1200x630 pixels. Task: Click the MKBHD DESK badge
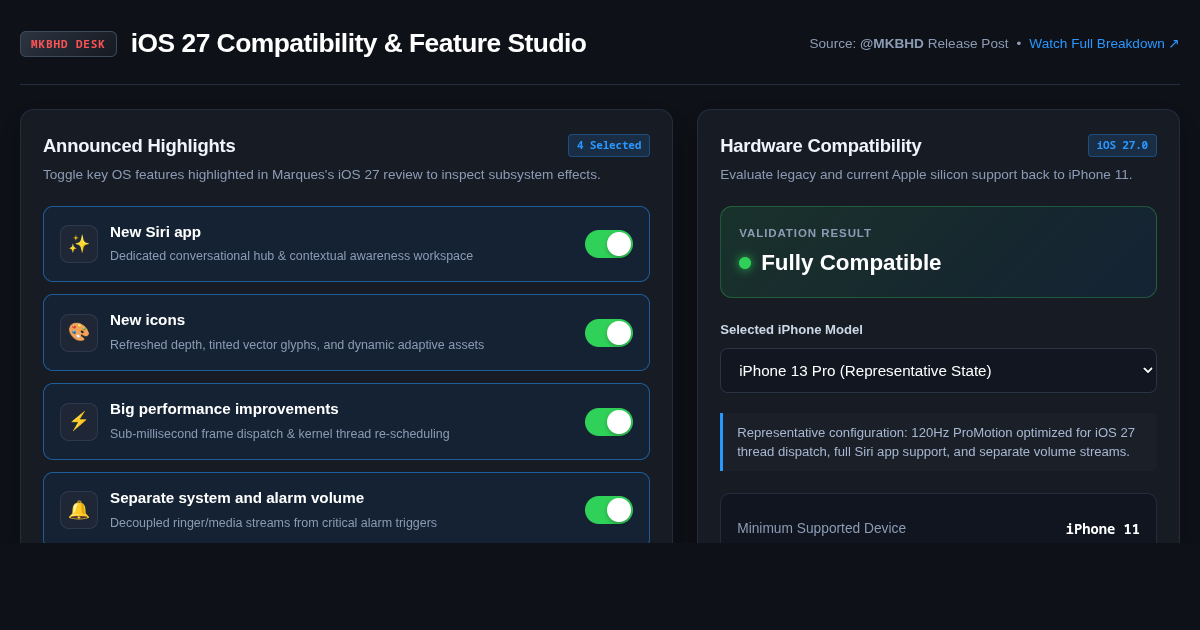coord(68,44)
